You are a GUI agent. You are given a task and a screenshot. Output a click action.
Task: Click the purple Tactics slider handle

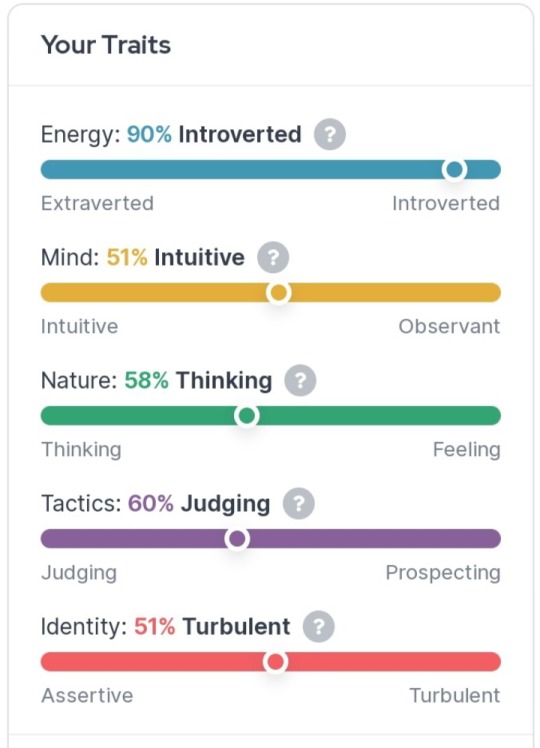237,539
